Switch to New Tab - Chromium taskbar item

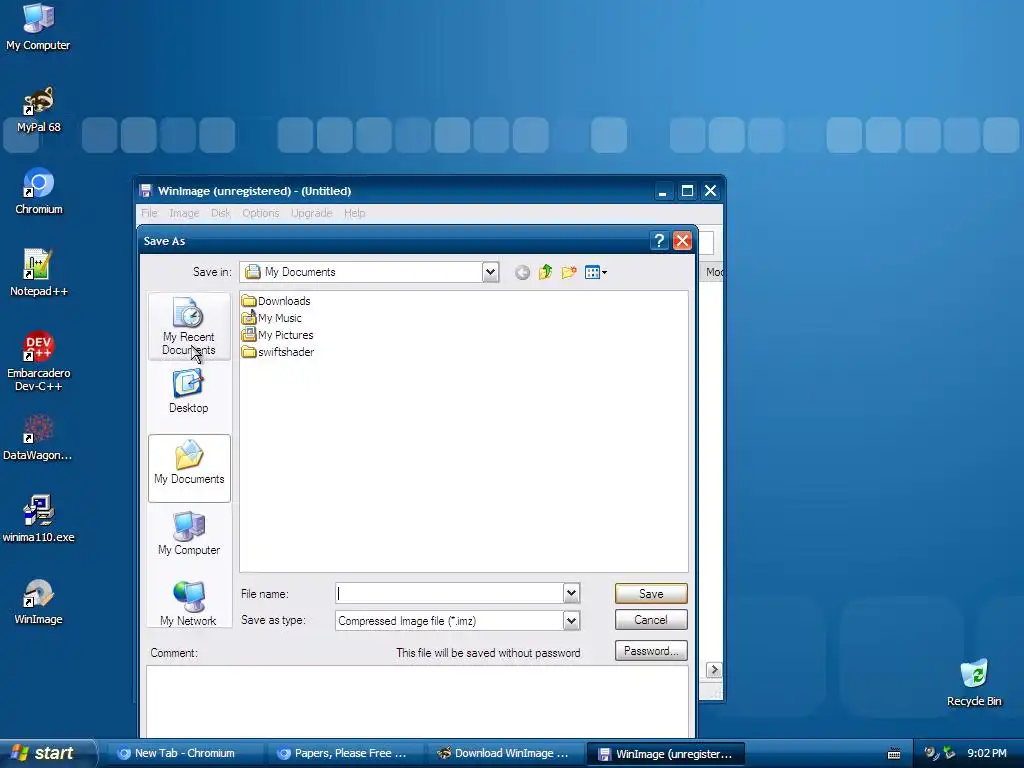point(184,754)
